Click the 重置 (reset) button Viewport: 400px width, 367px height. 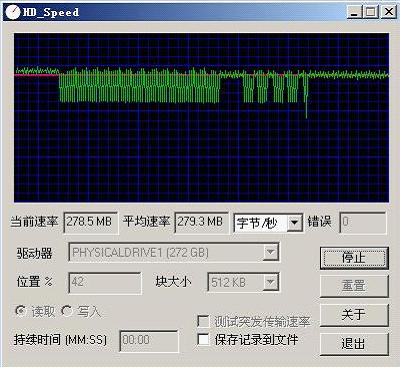[354, 286]
